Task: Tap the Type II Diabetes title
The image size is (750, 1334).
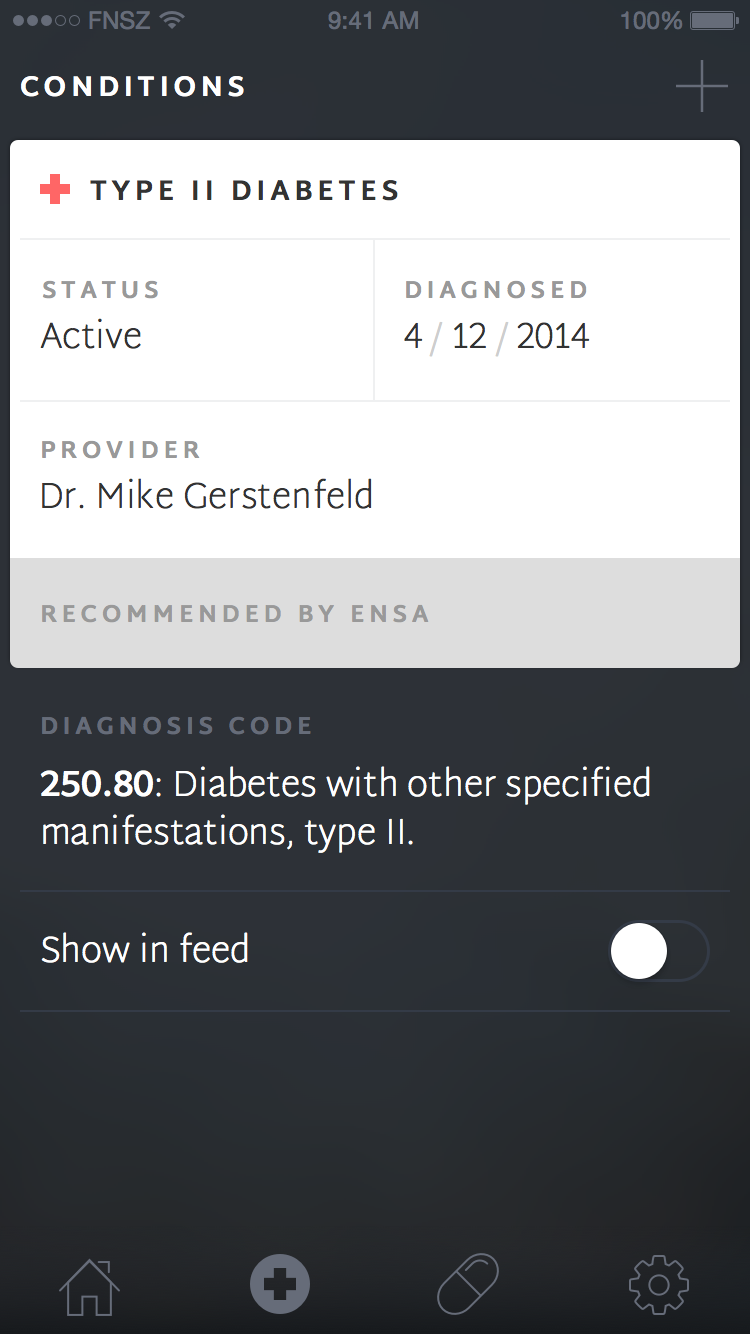Action: click(245, 190)
